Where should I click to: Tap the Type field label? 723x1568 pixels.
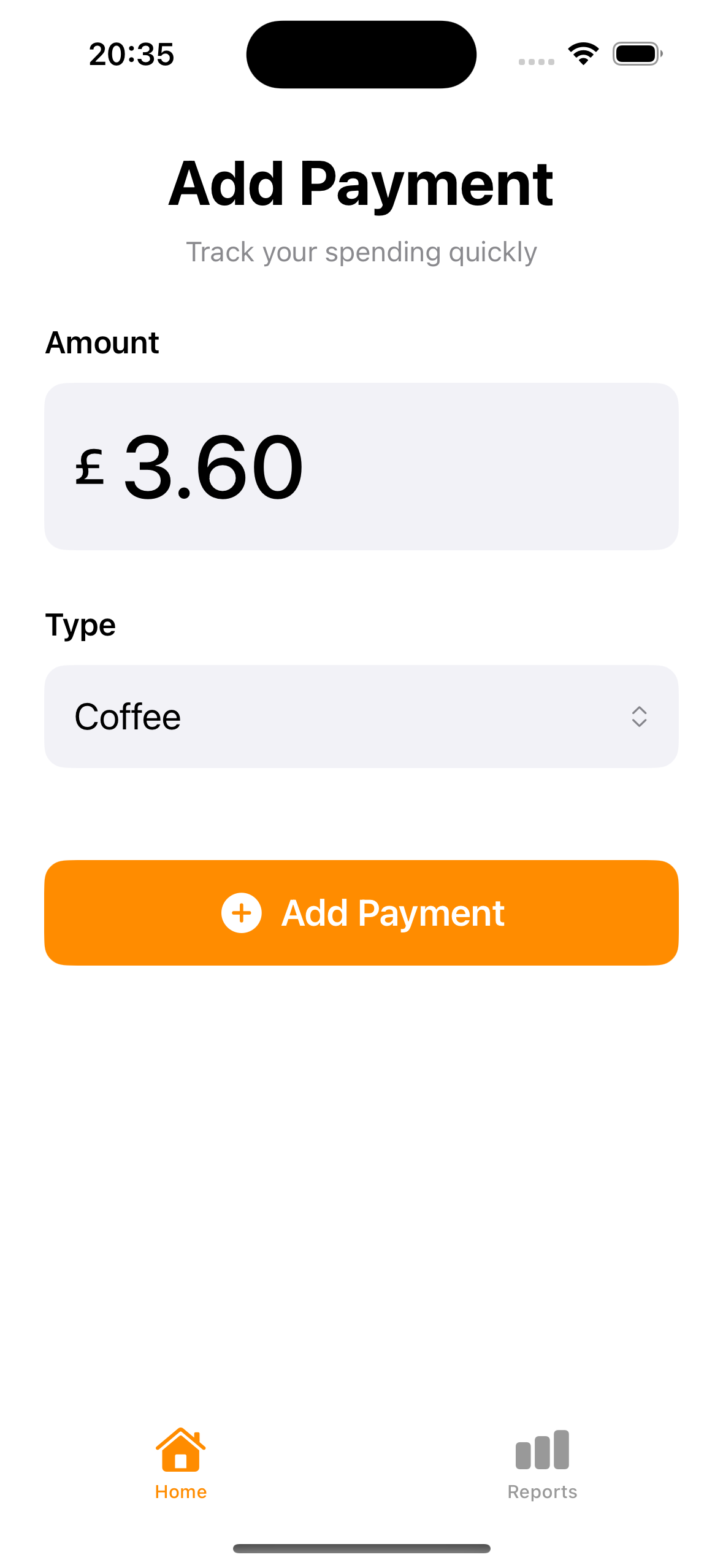click(80, 625)
